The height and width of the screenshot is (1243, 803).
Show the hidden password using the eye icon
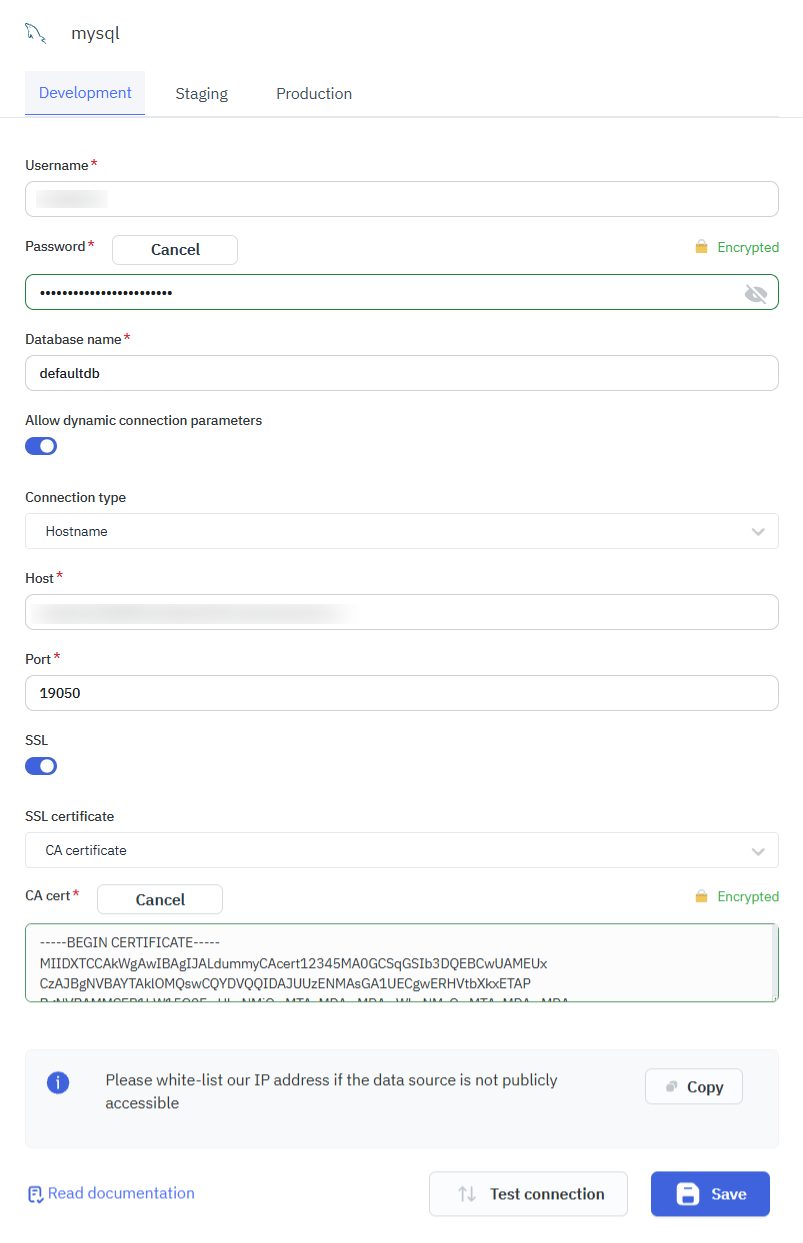[x=756, y=292]
